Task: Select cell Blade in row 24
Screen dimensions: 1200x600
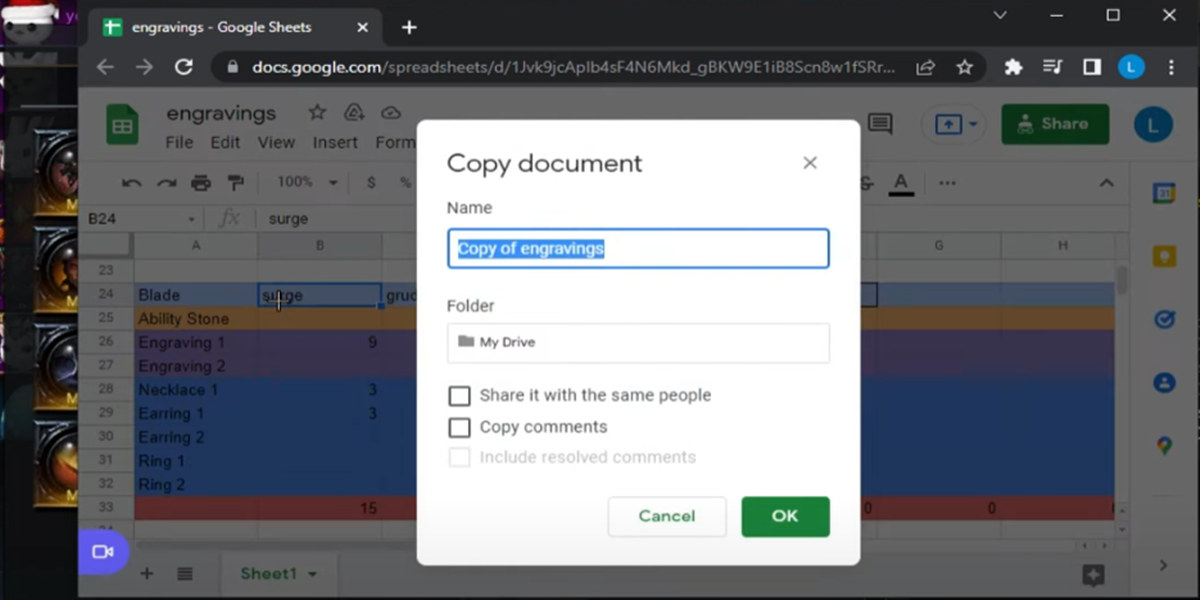Action: 196,295
